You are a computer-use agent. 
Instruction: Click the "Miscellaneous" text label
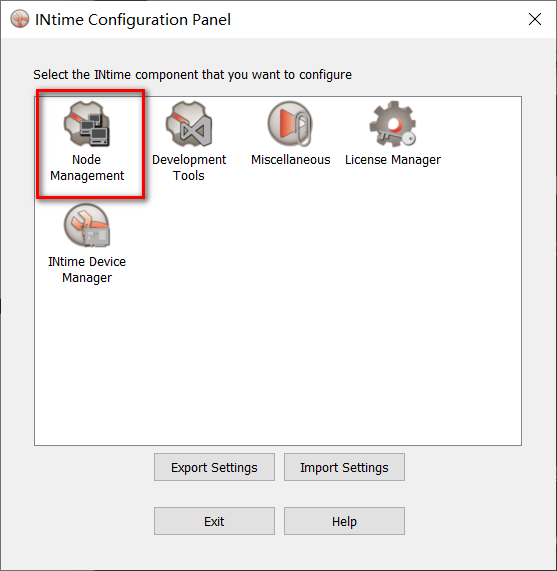(291, 160)
